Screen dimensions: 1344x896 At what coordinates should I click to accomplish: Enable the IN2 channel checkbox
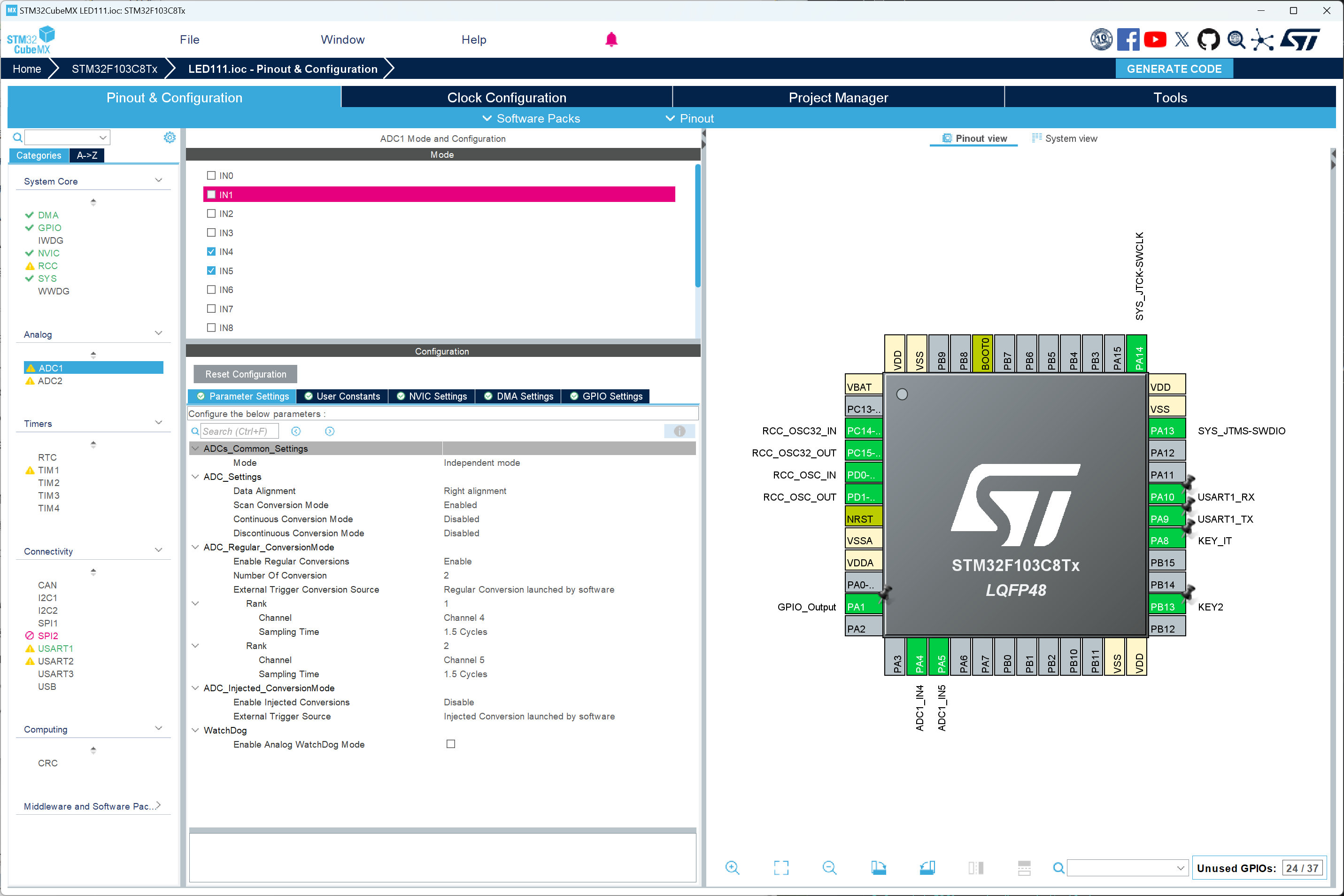(x=211, y=213)
